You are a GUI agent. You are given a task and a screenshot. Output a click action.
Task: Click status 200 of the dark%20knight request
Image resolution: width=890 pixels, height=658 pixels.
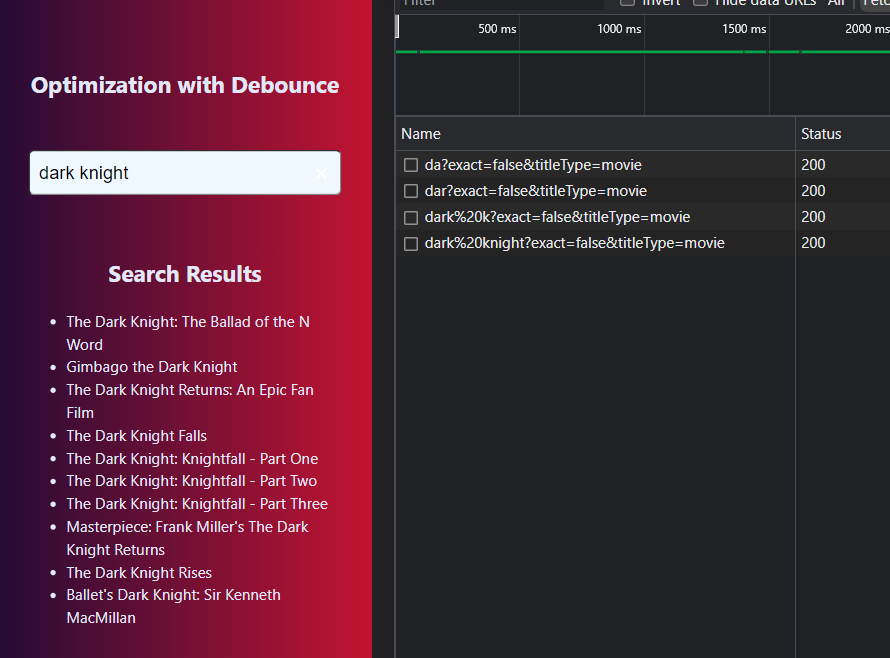813,244
